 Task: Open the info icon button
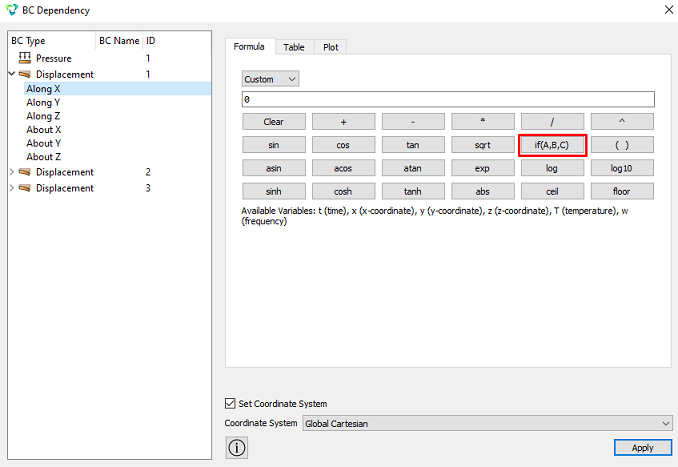pos(237,448)
